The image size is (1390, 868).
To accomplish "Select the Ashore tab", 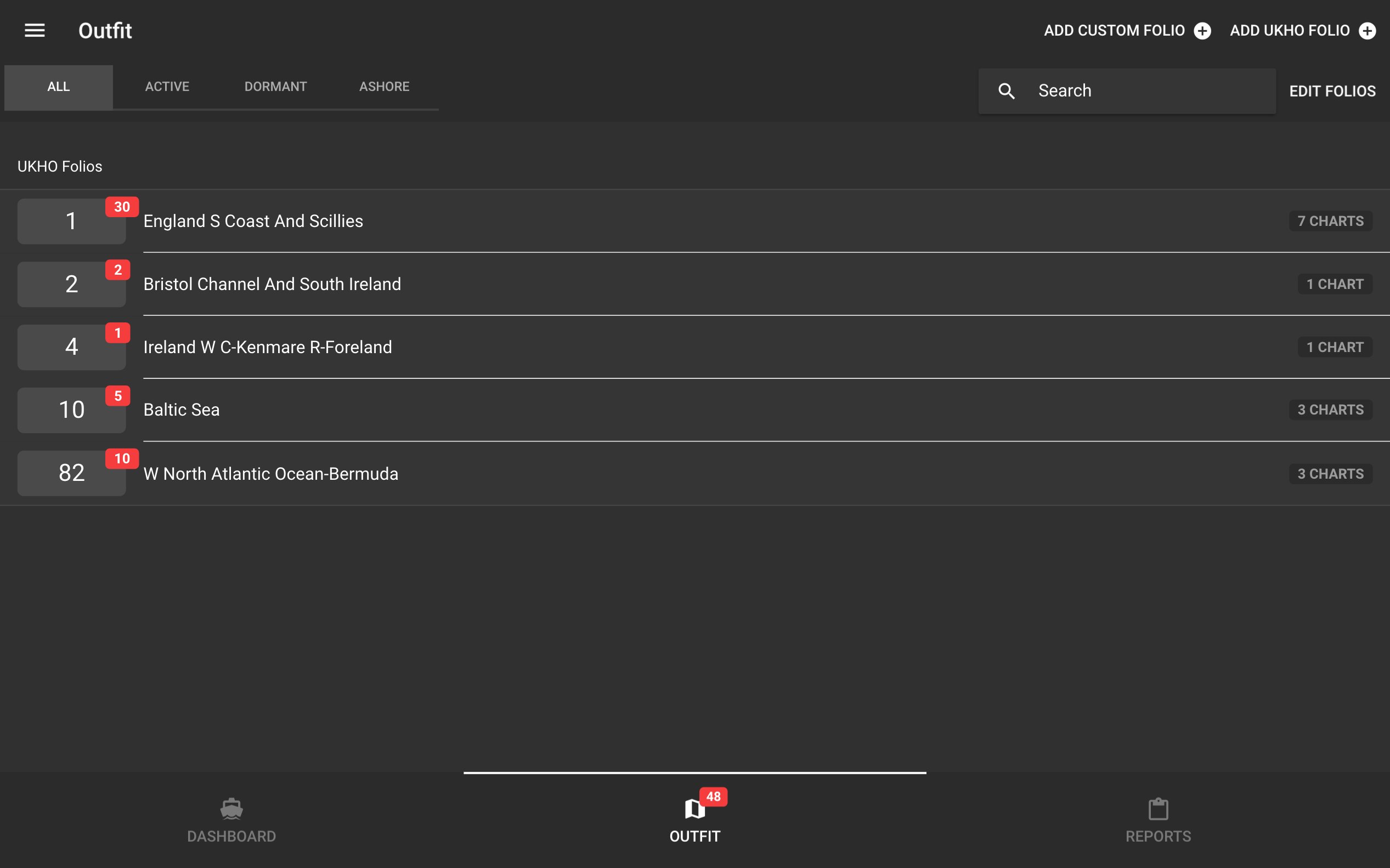I will (x=384, y=87).
